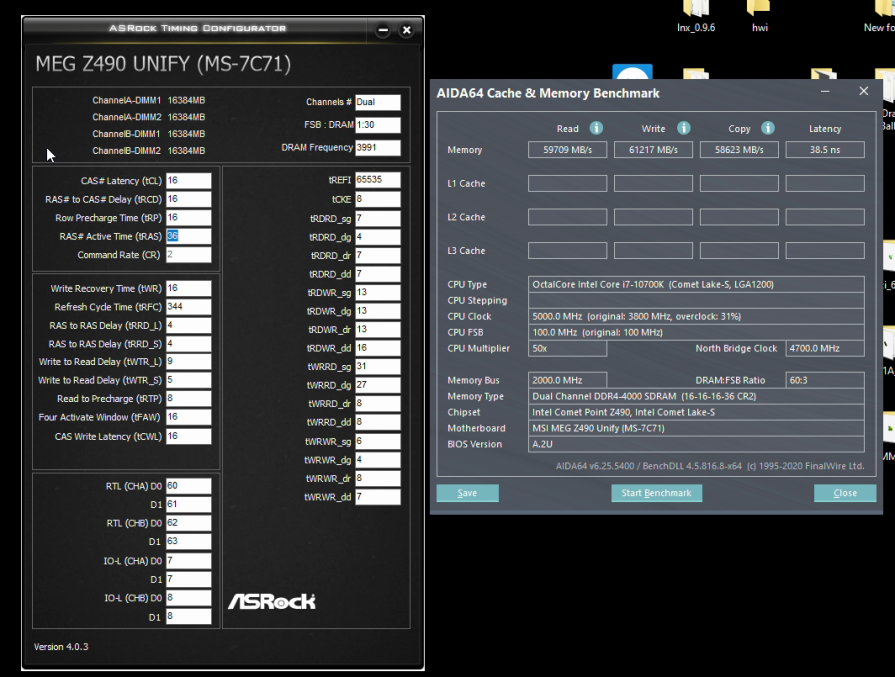Image resolution: width=895 pixels, height=677 pixels.
Task: Click the Version 4.0.3 label
Action: coord(61,647)
